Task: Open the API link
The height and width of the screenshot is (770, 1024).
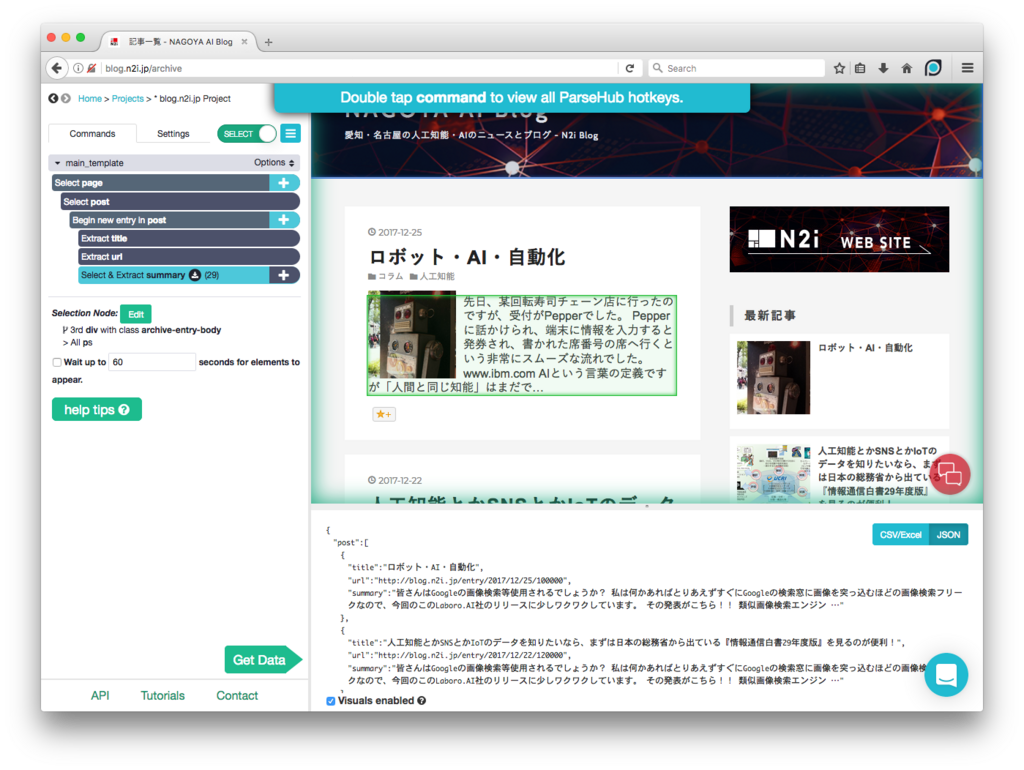Action: 100,696
